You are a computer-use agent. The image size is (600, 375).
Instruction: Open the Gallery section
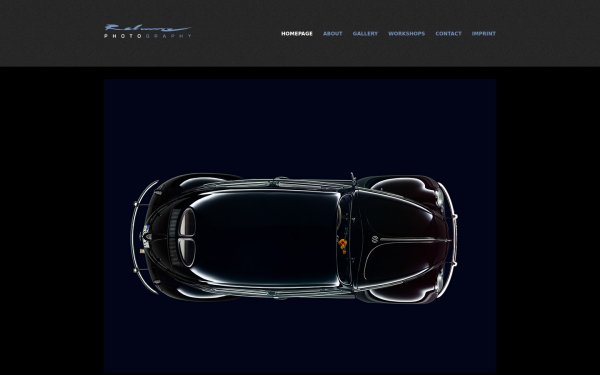tap(365, 34)
